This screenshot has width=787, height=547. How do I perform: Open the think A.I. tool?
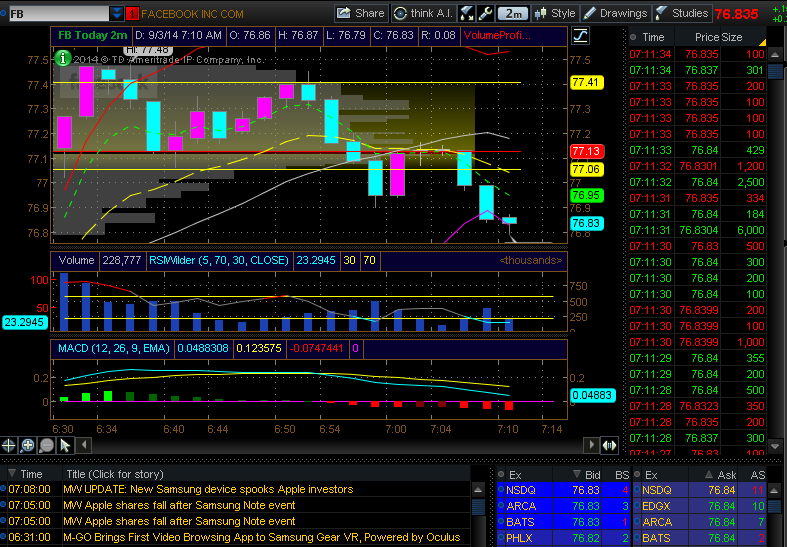coord(424,14)
